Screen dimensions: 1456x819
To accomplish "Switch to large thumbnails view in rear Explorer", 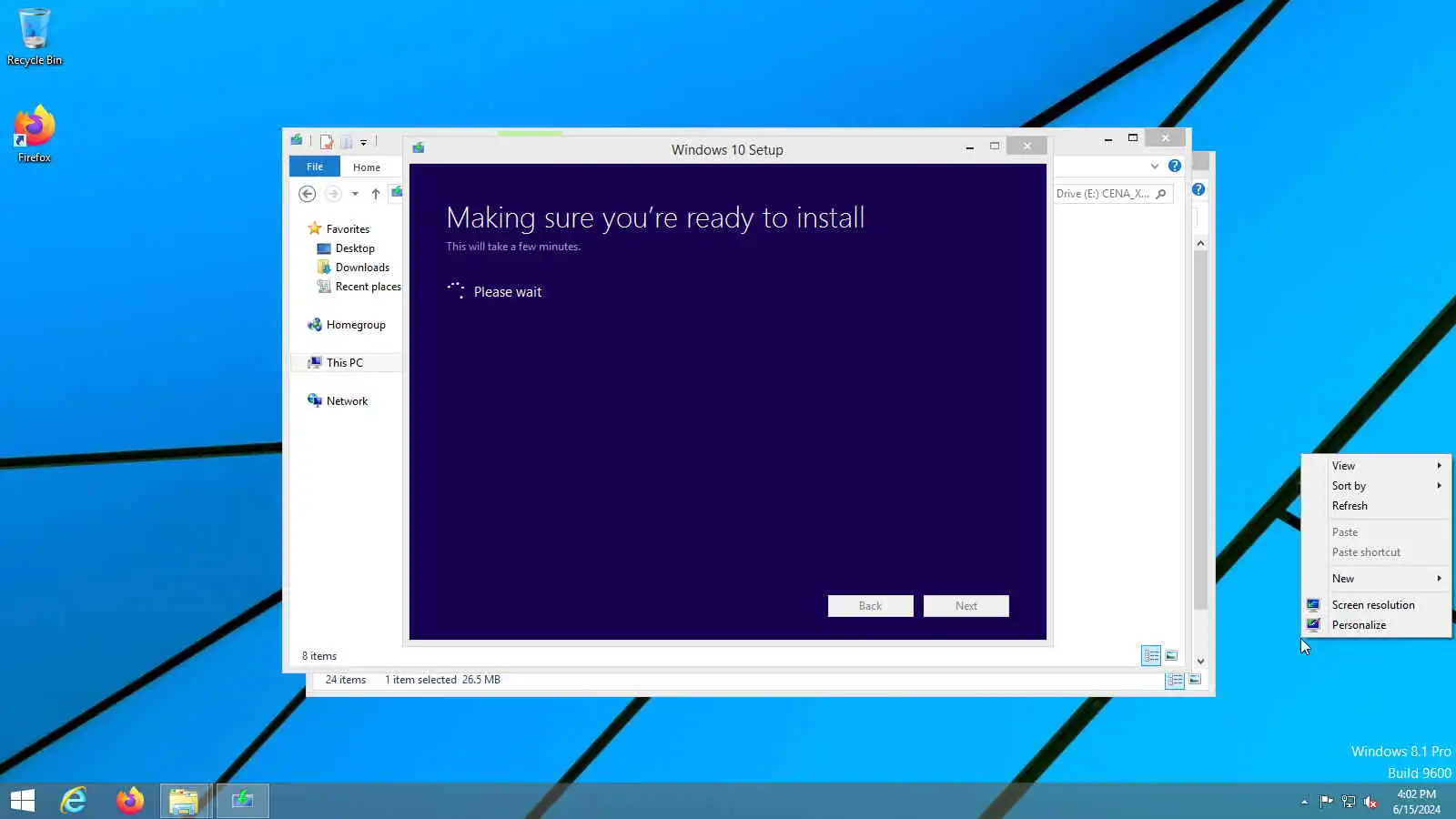I will (x=1195, y=680).
